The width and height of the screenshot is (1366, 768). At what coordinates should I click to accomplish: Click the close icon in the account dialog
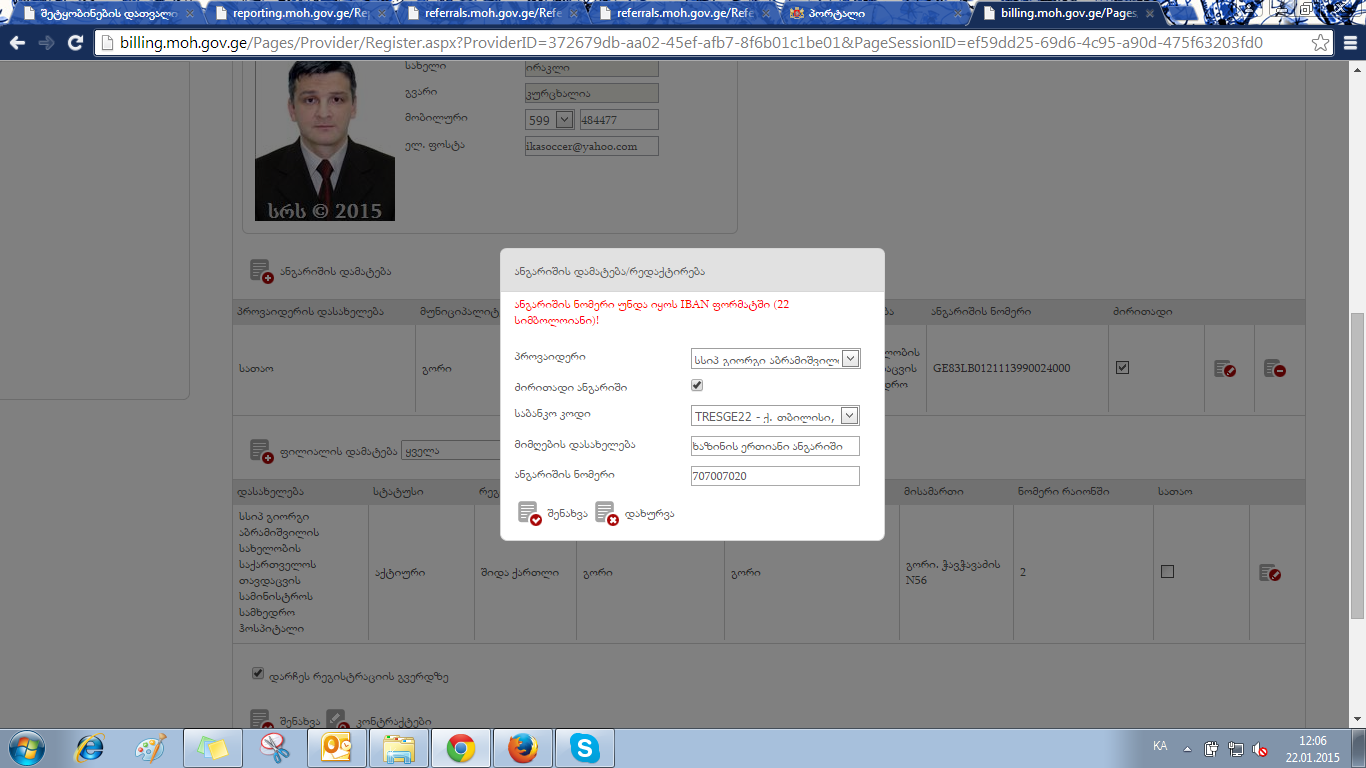click(x=607, y=513)
